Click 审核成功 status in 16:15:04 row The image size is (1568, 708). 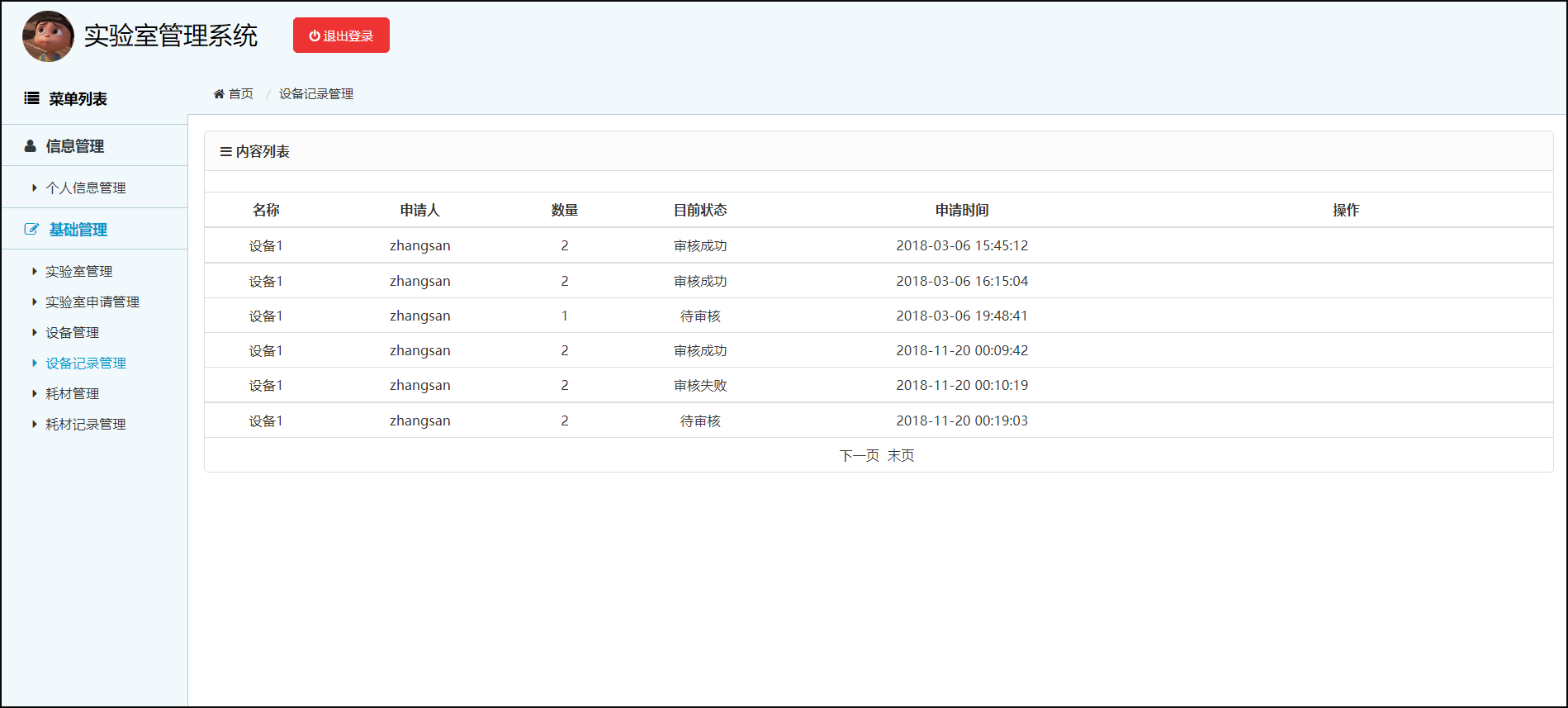(x=700, y=282)
